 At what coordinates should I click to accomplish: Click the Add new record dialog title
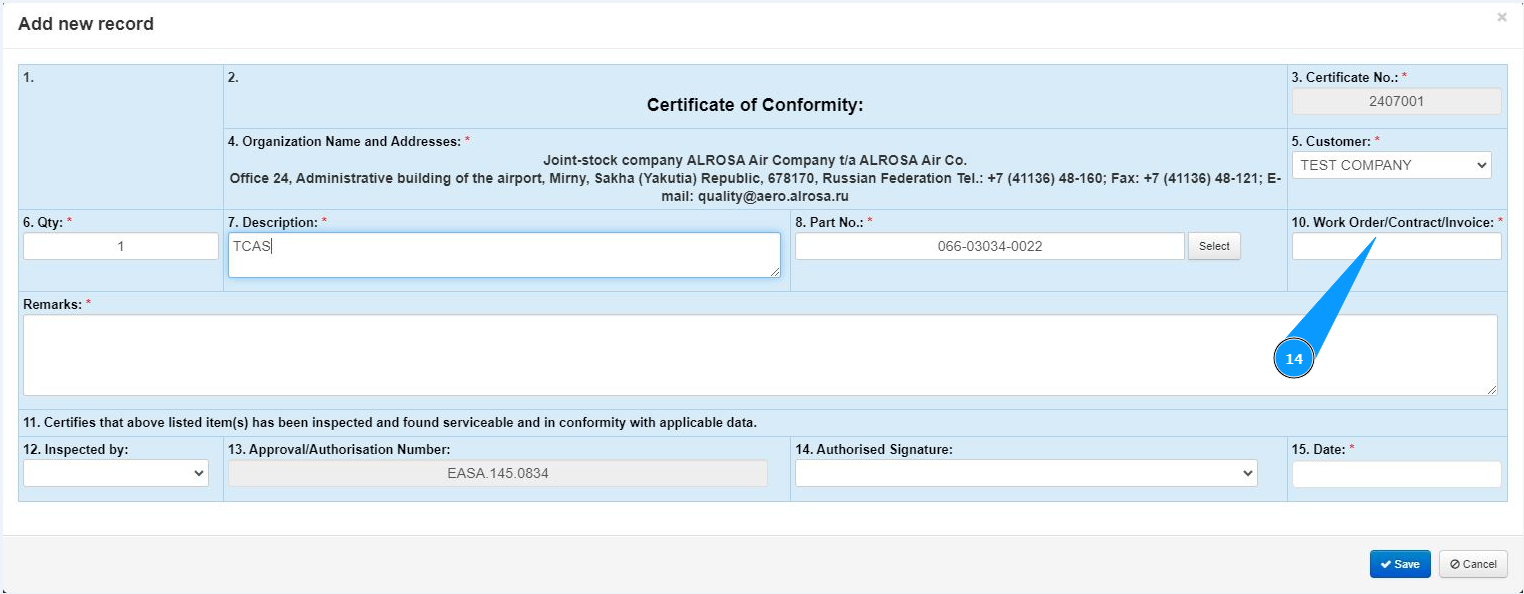[86, 24]
